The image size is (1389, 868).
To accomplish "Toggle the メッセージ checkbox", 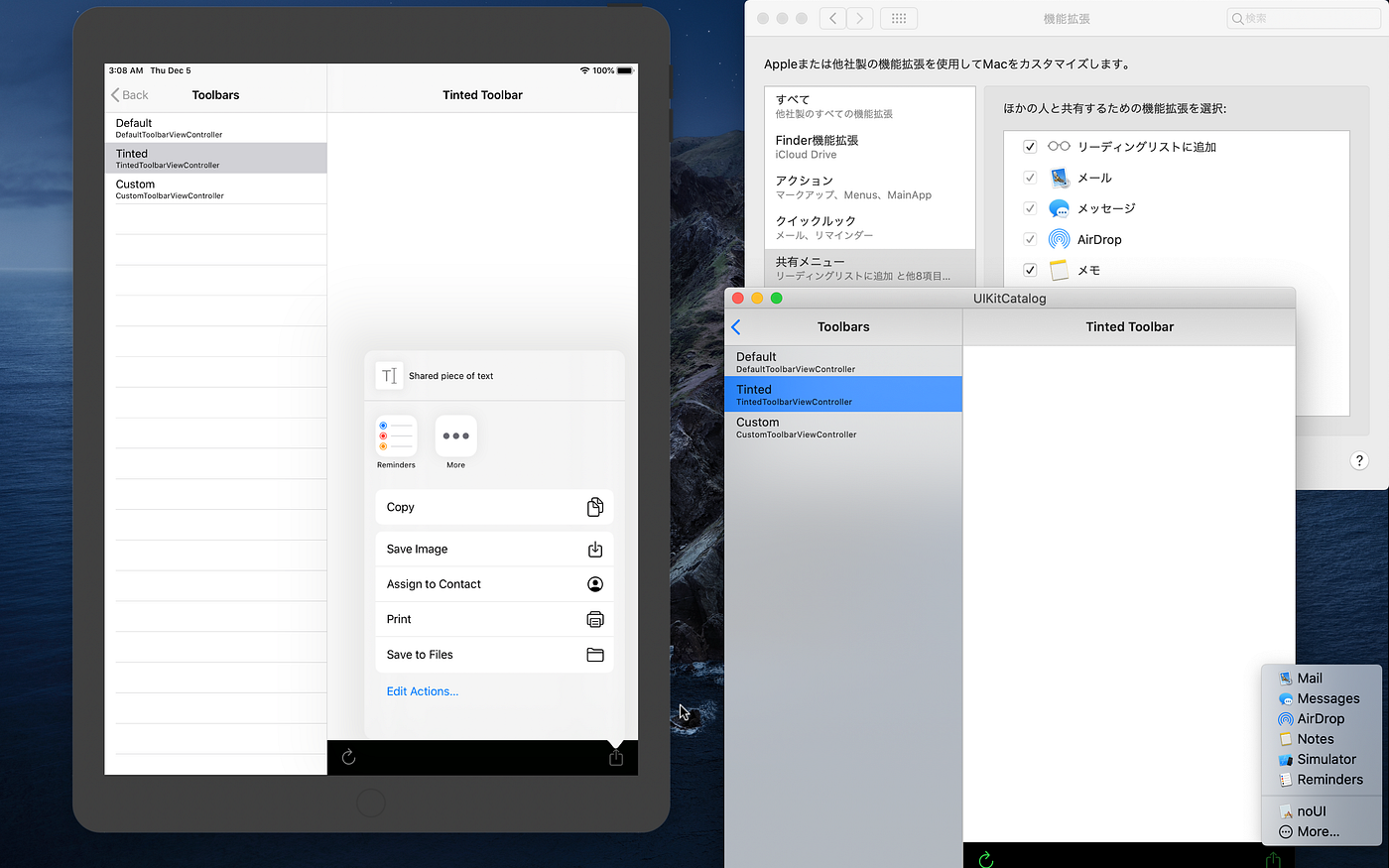I will pos(1030,208).
